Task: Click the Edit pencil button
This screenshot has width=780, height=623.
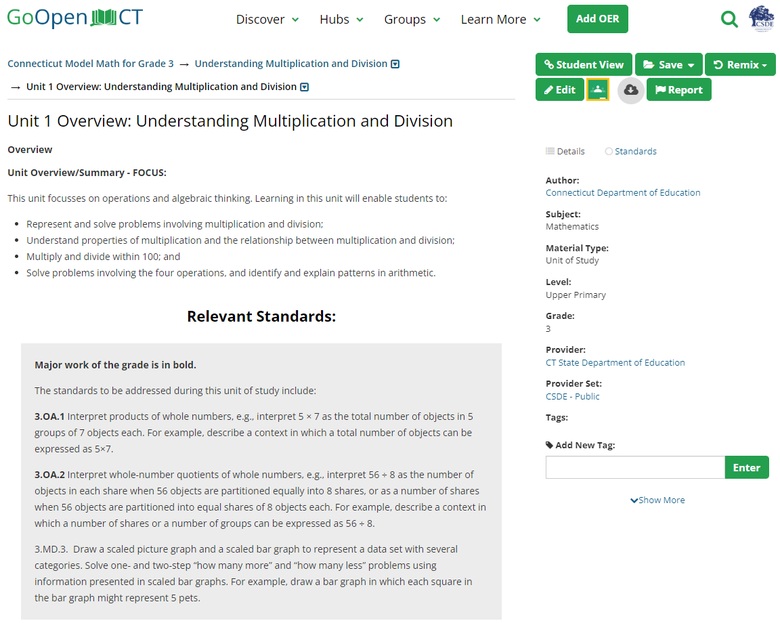Action: 559,90
